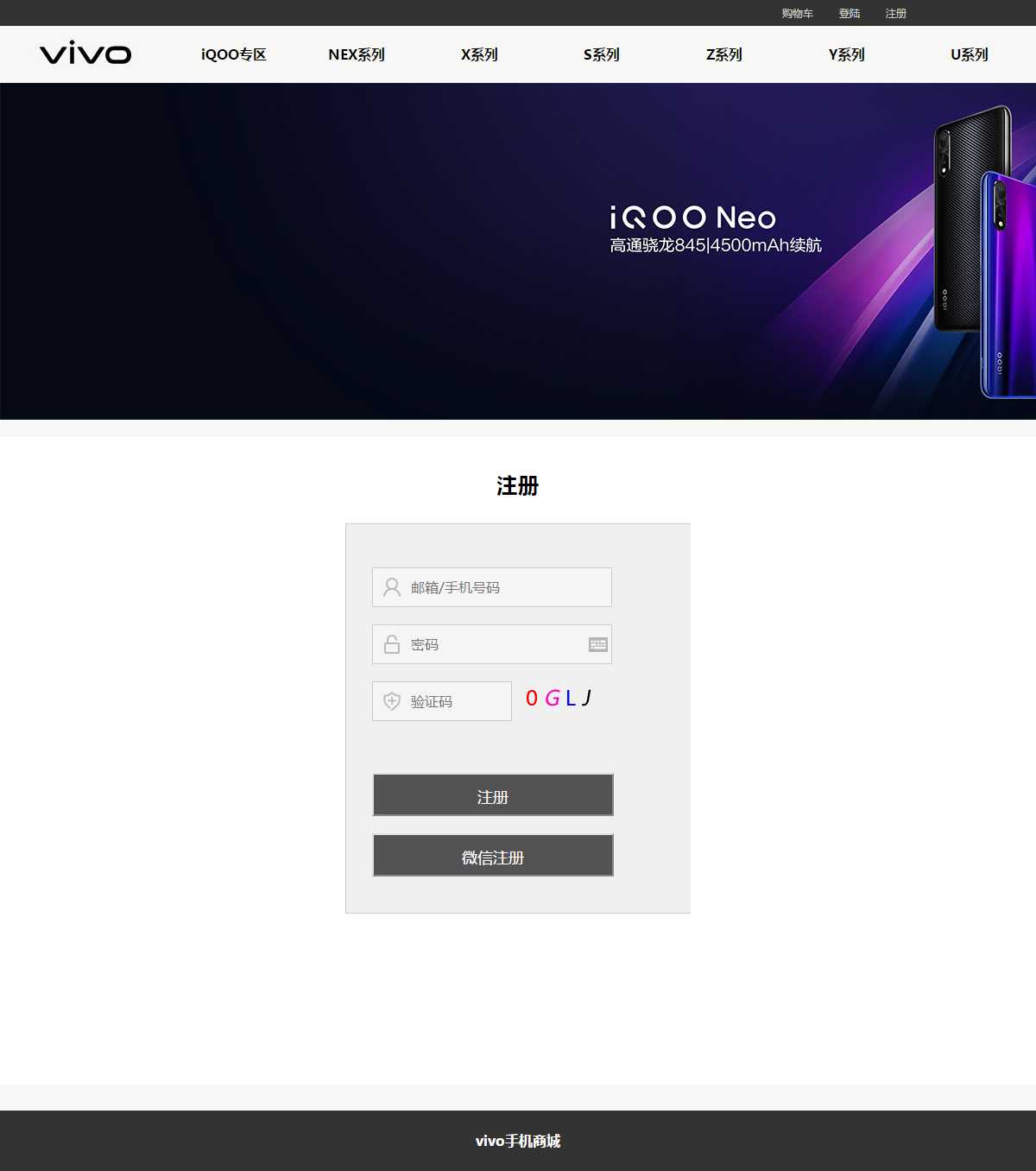Refresh the 0GLJ captcha image

click(x=559, y=698)
